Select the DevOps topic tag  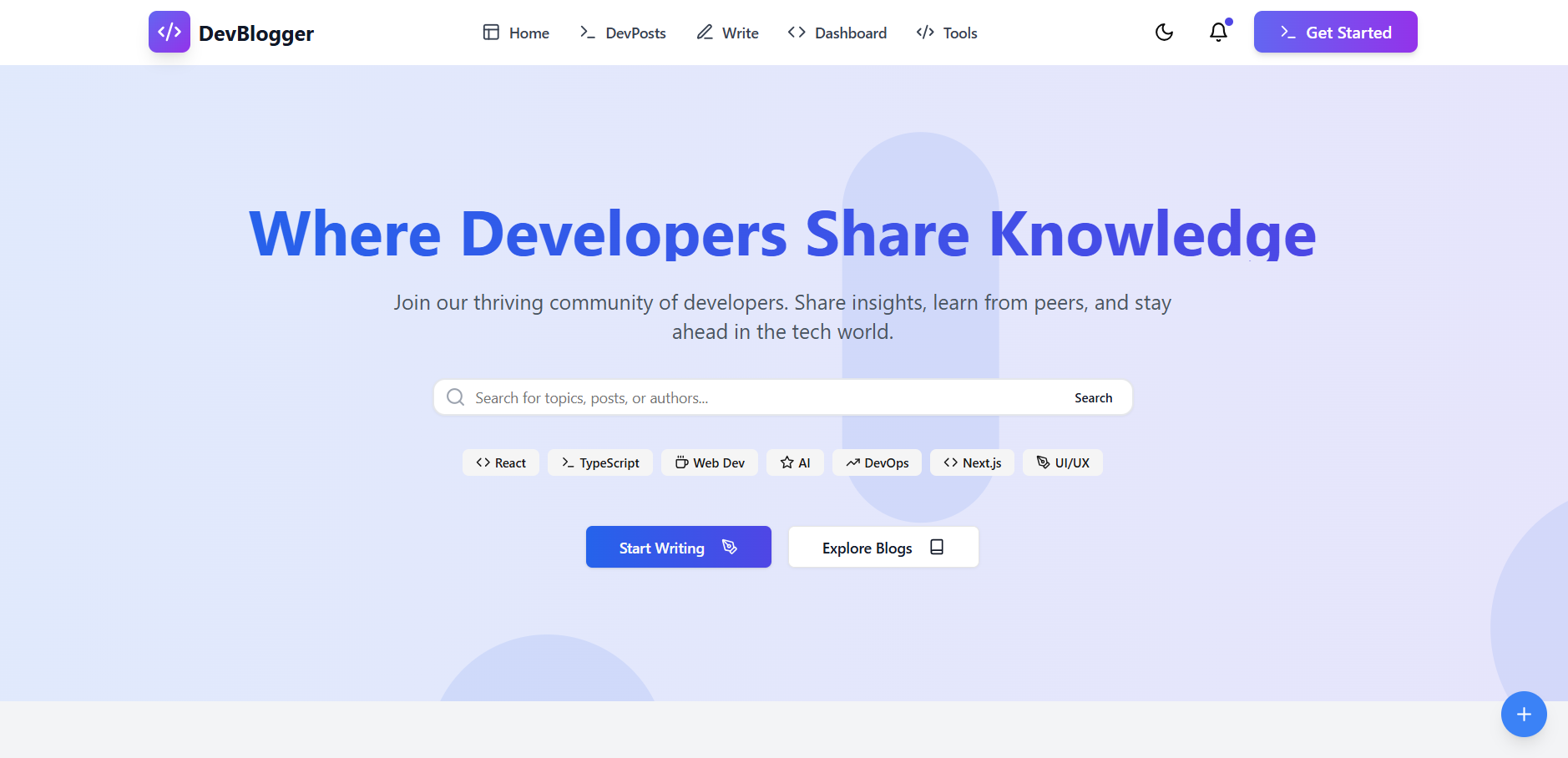(877, 462)
